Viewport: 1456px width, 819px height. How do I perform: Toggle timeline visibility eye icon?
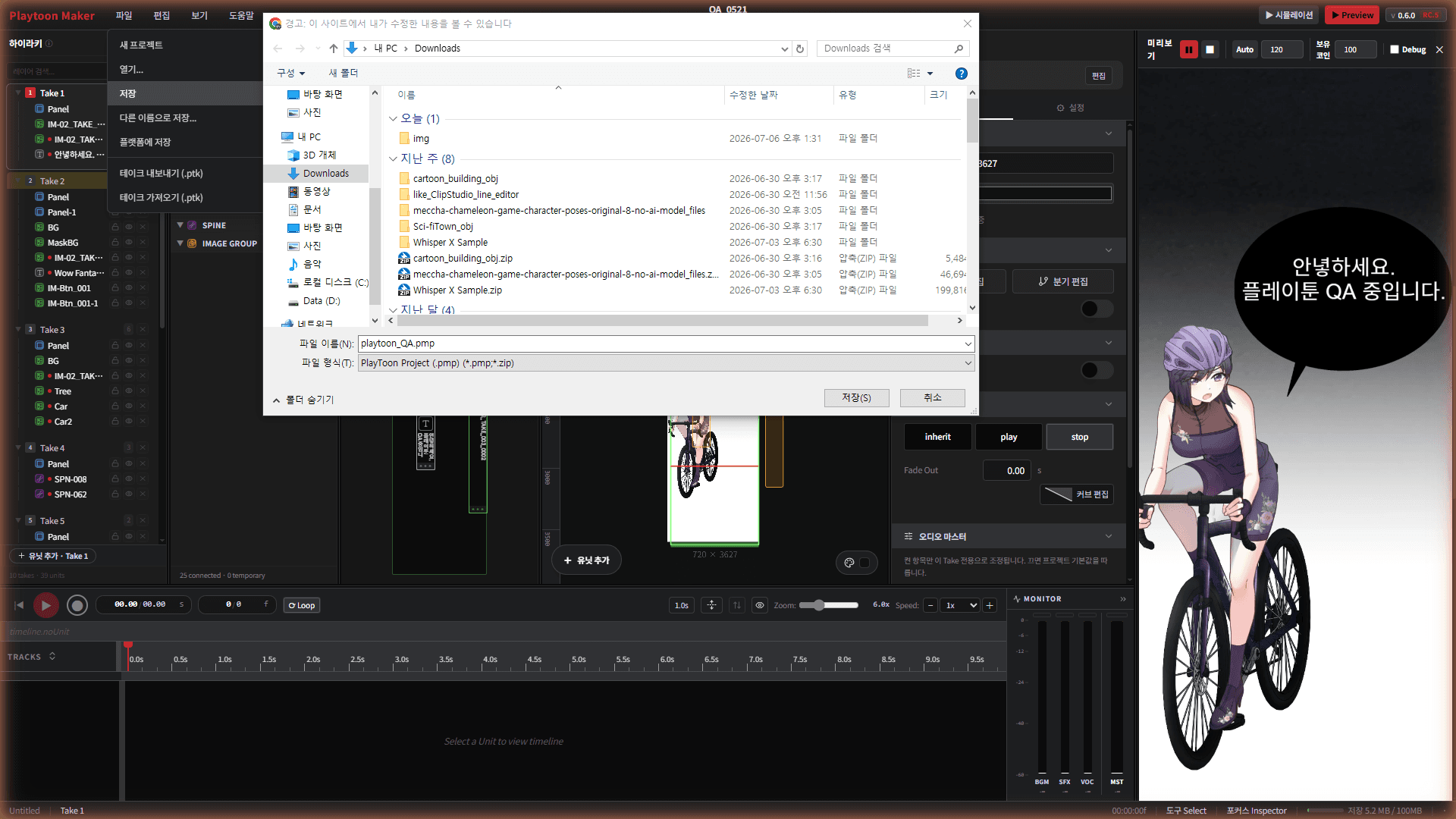pyautogui.click(x=759, y=605)
